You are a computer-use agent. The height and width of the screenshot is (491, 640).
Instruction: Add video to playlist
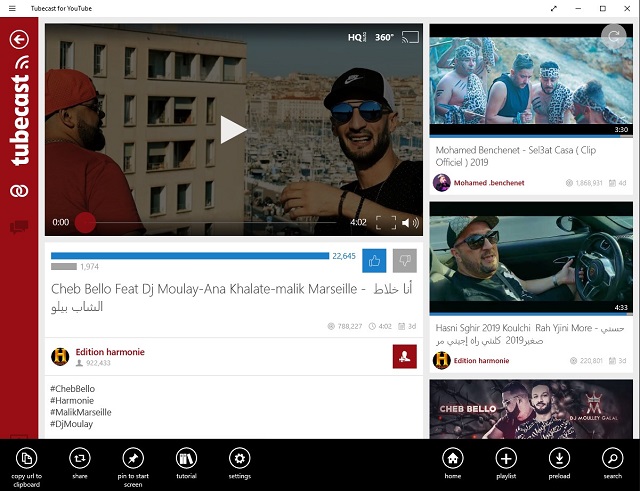(x=506, y=463)
